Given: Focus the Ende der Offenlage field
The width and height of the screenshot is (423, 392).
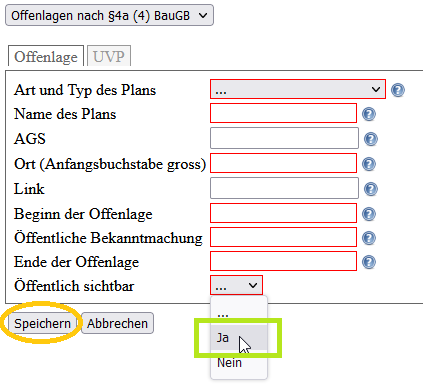Looking at the screenshot, I should 283,261.
